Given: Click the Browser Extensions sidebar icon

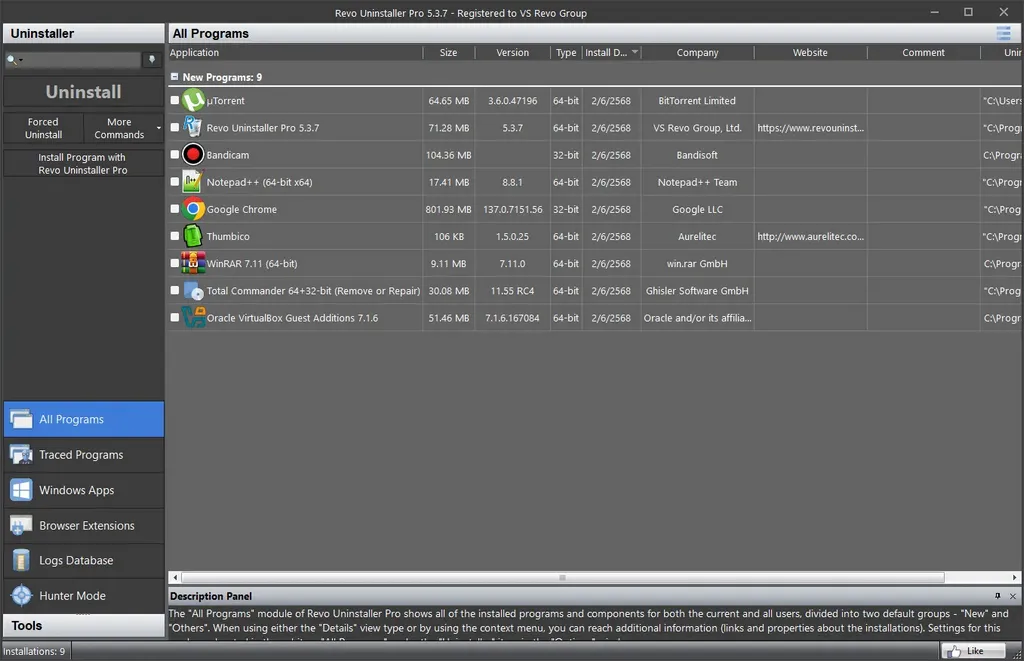Looking at the screenshot, I should pos(21,525).
